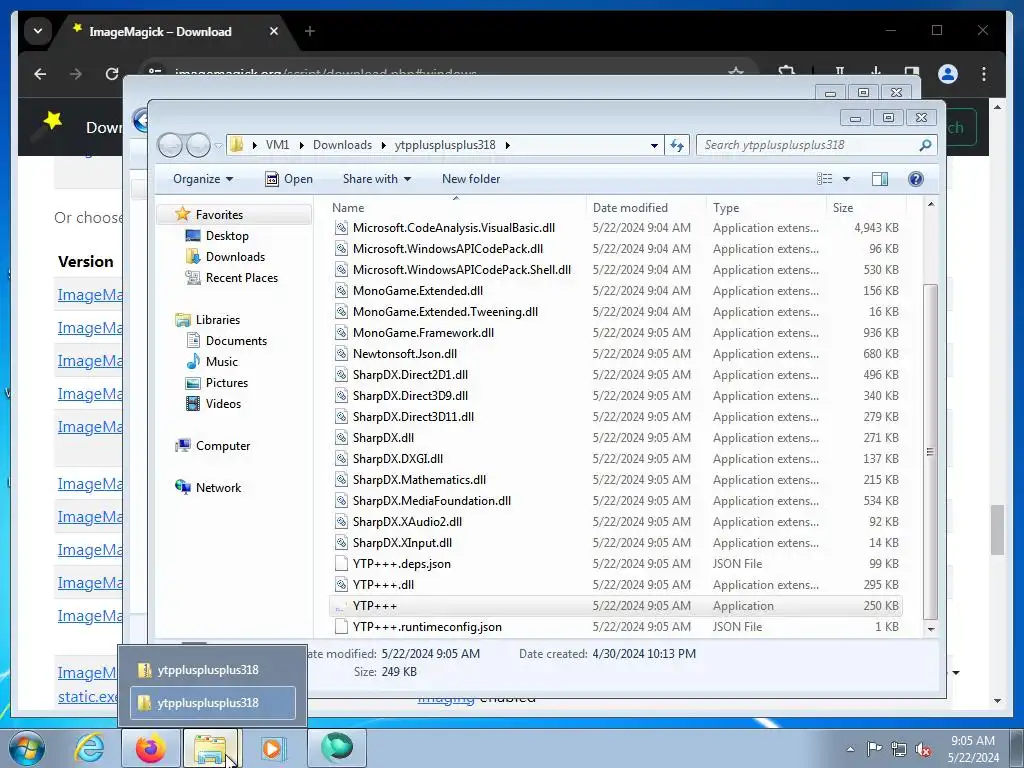Select SharpDX.MediaFoundation.dll file
Viewport: 1024px width, 768px height.
(x=432, y=501)
